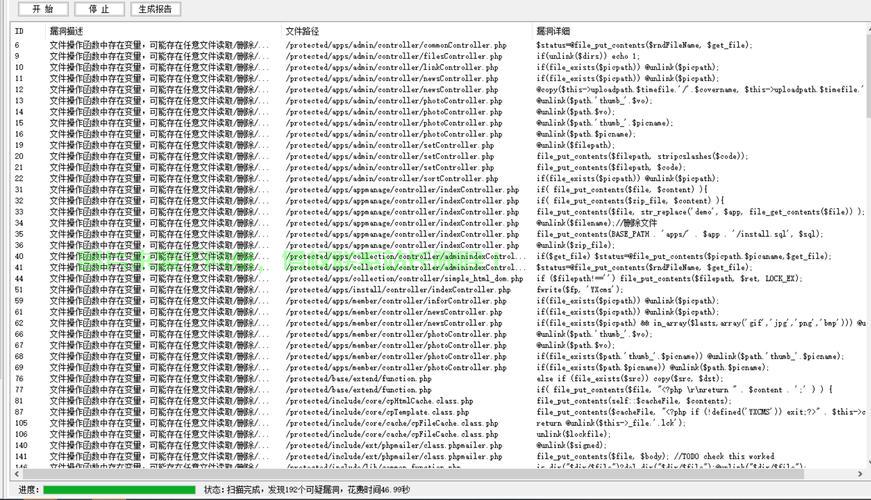
Task: Click the 停止 (stop) button
Action: 99,9
